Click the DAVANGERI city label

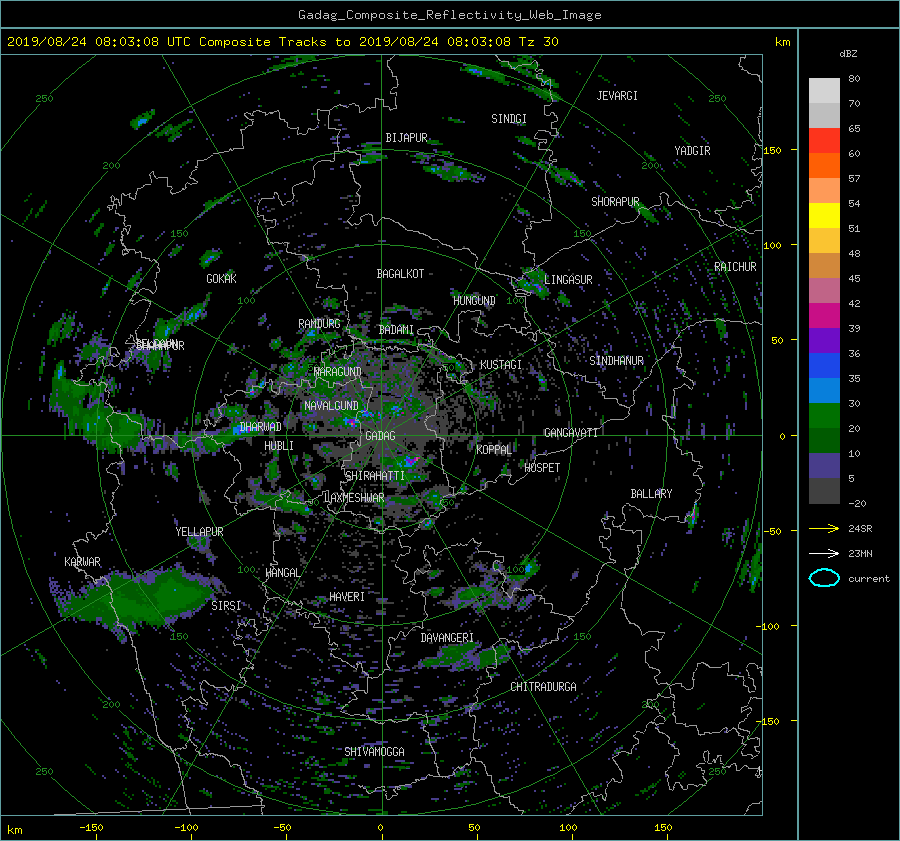click(x=447, y=638)
